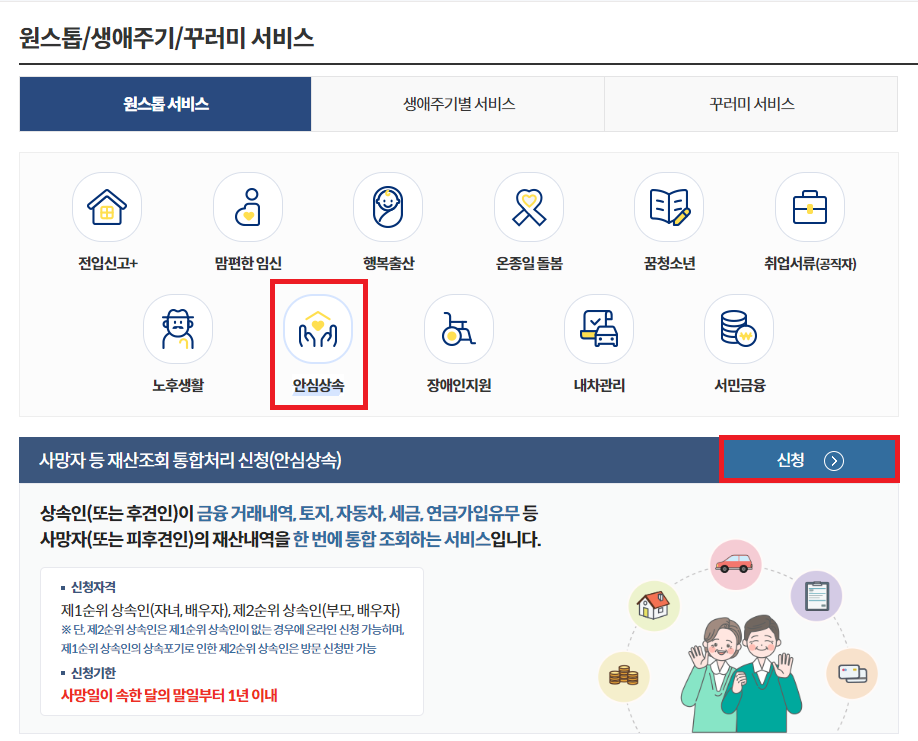
Task: Select the 맘편한 임신 pregnancy icon
Action: (248, 207)
